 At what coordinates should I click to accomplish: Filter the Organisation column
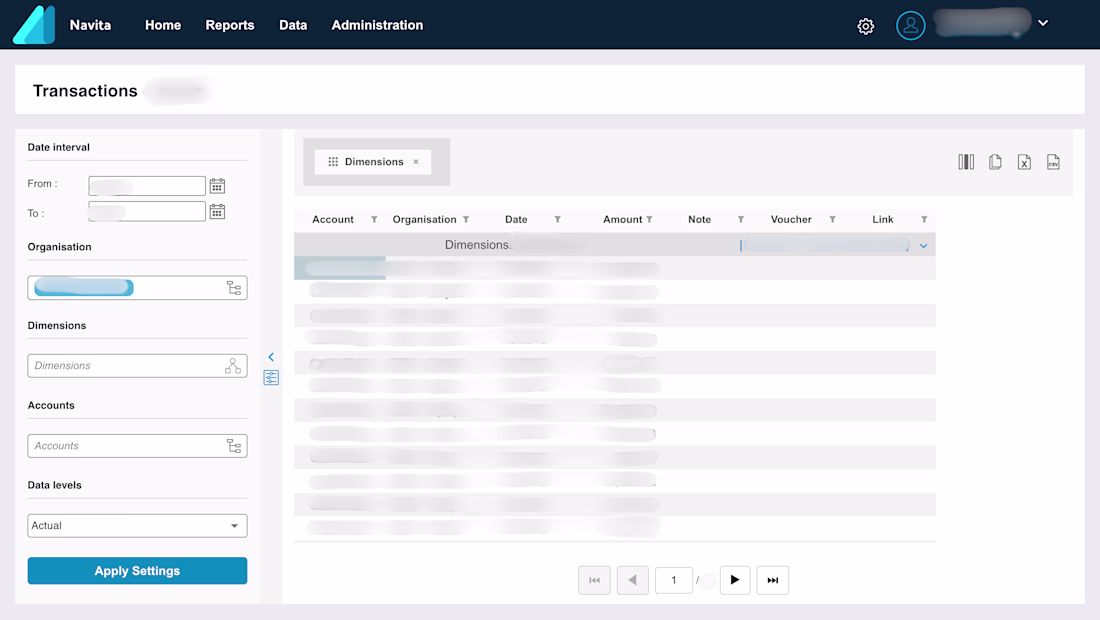(466, 220)
